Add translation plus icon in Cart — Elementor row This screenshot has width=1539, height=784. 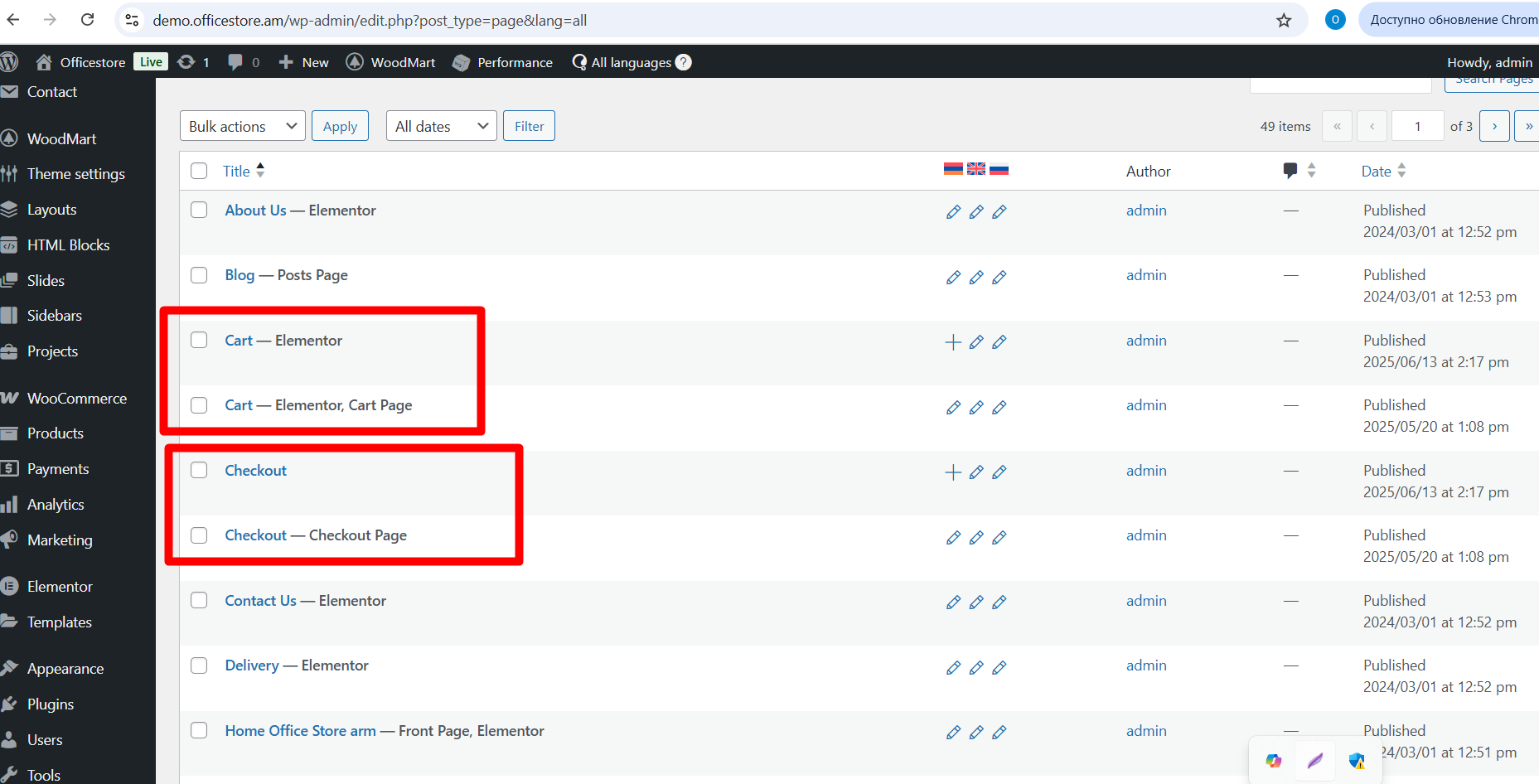coord(953,341)
